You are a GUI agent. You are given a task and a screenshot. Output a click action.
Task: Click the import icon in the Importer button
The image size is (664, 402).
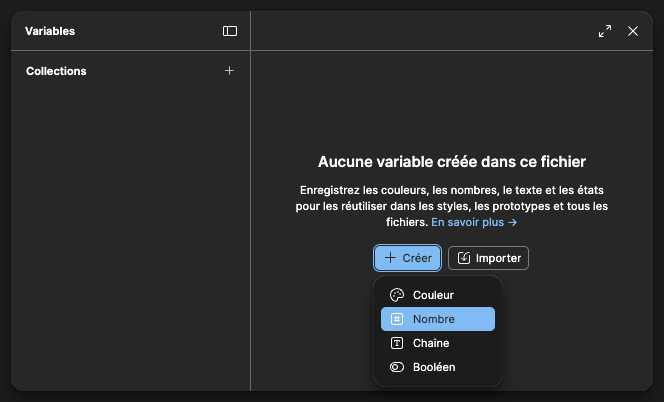pos(464,258)
